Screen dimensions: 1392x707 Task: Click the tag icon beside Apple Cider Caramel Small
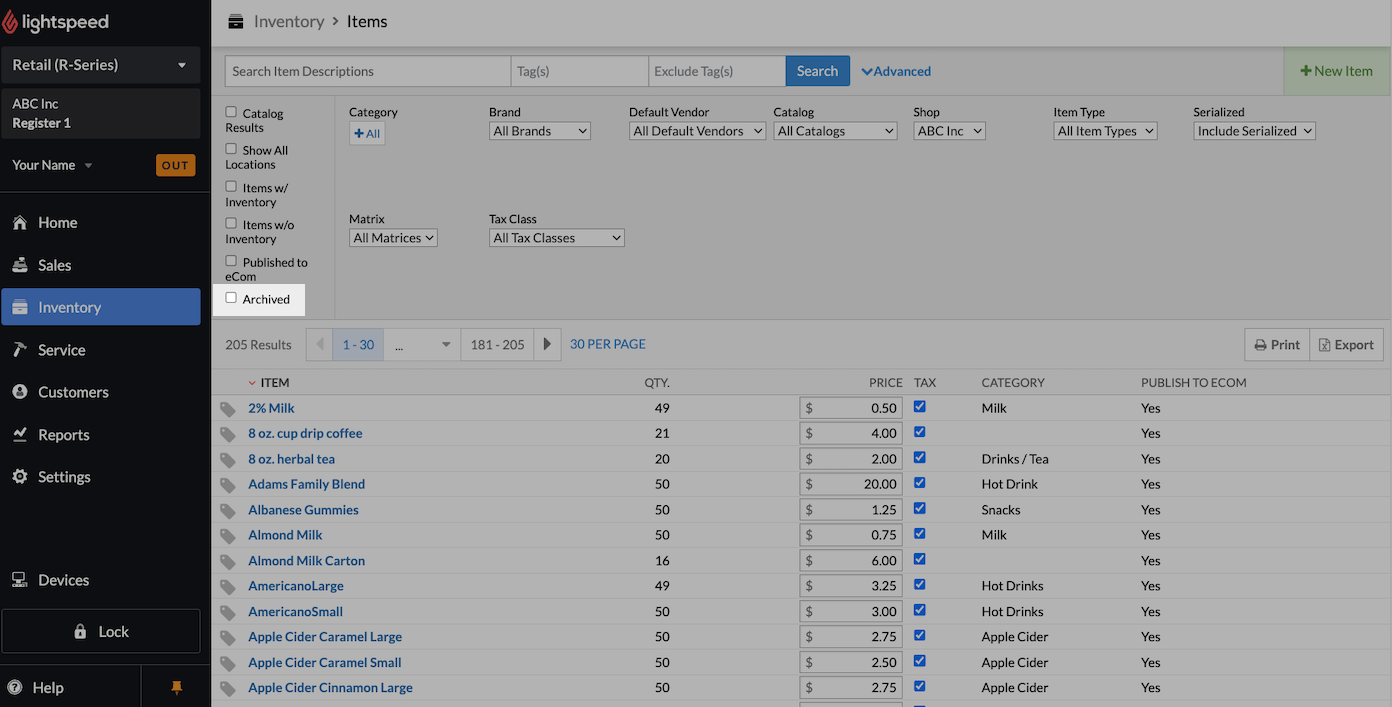[228, 663]
